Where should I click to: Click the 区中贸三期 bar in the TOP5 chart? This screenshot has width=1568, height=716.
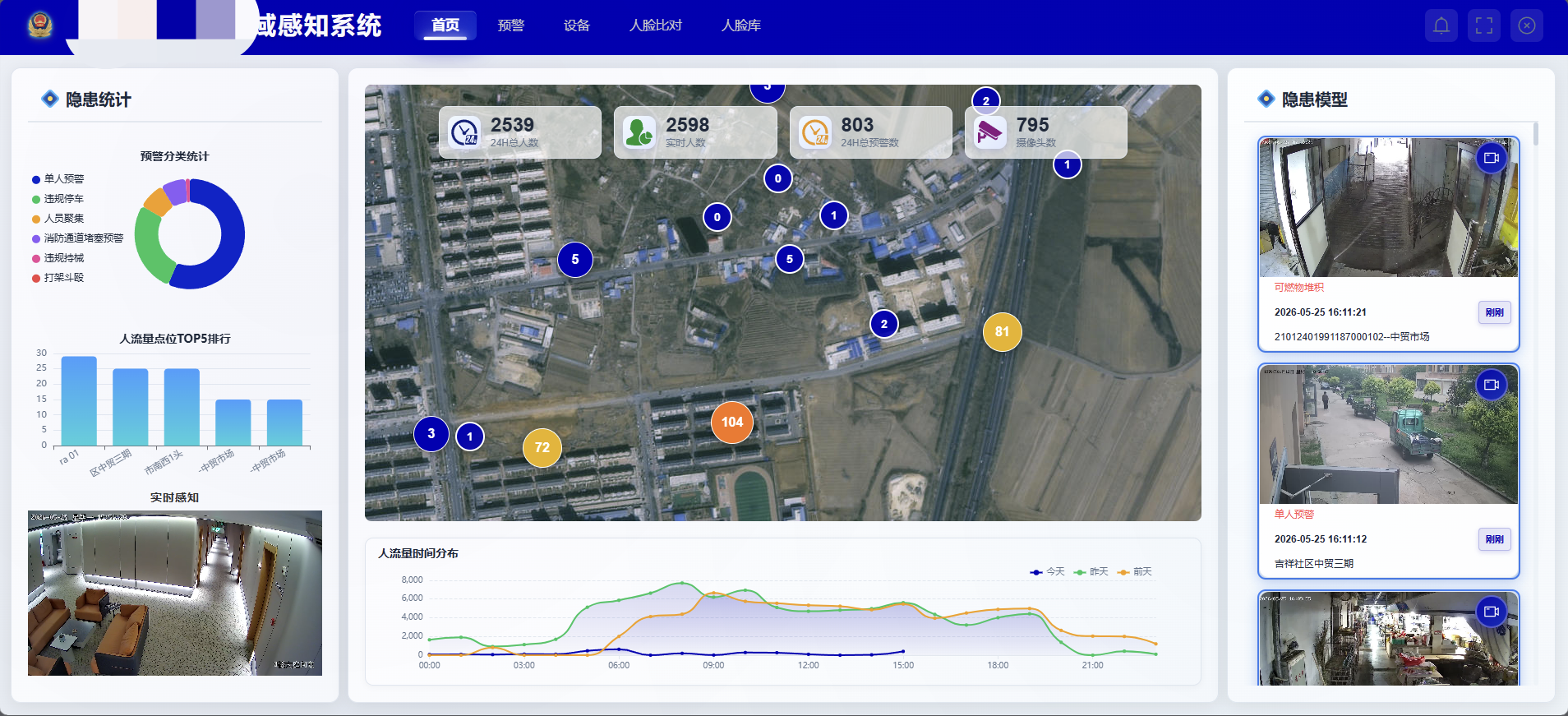pyautogui.click(x=131, y=408)
